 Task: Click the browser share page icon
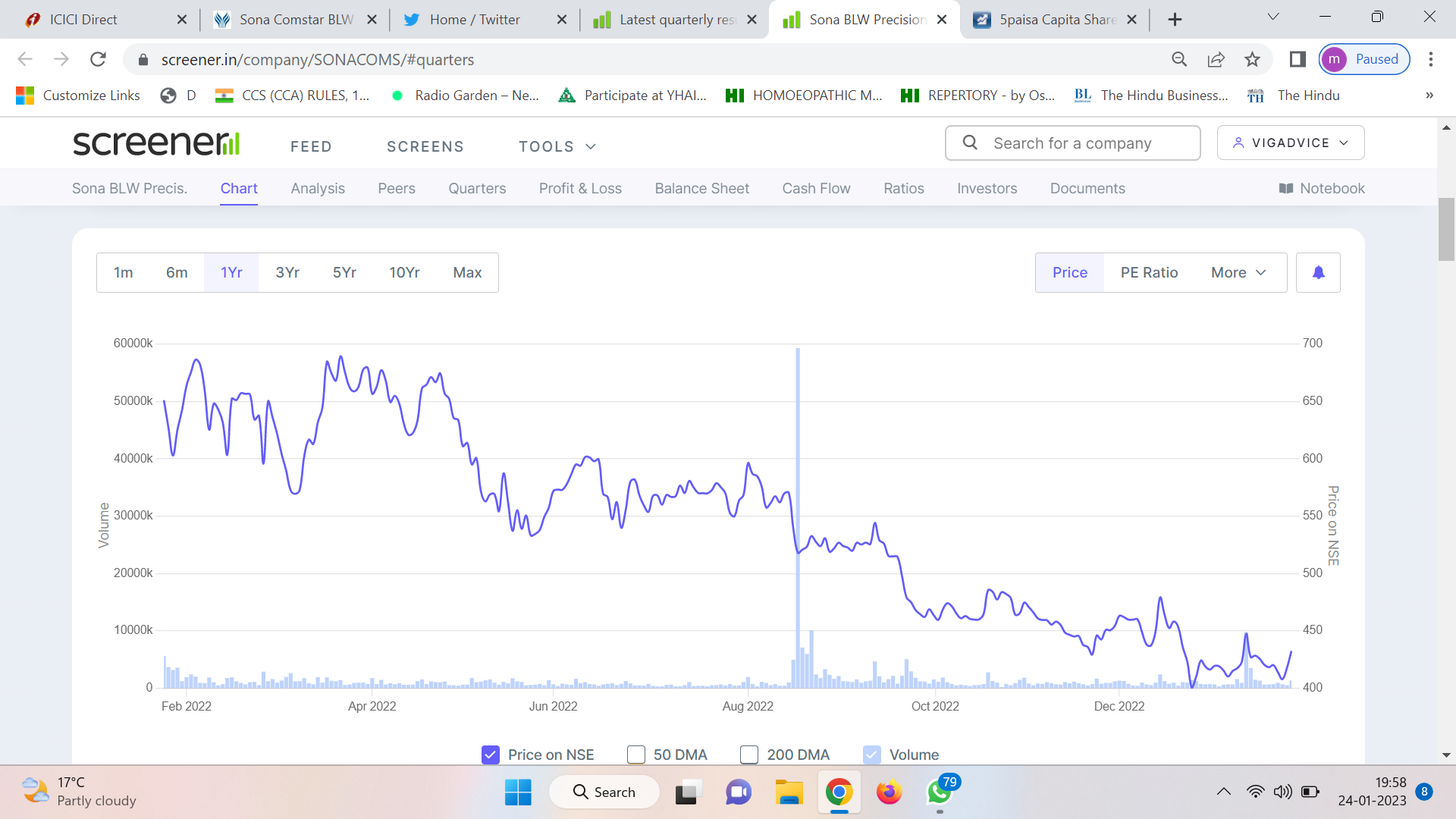pyautogui.click(x=1216, y=59)
